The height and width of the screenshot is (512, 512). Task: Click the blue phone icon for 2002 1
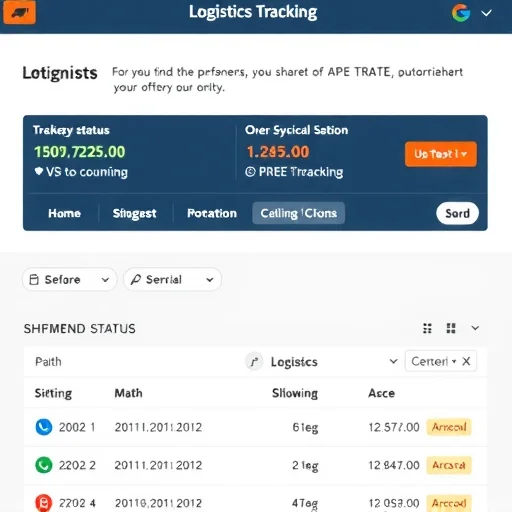click(x=44, y=427)
